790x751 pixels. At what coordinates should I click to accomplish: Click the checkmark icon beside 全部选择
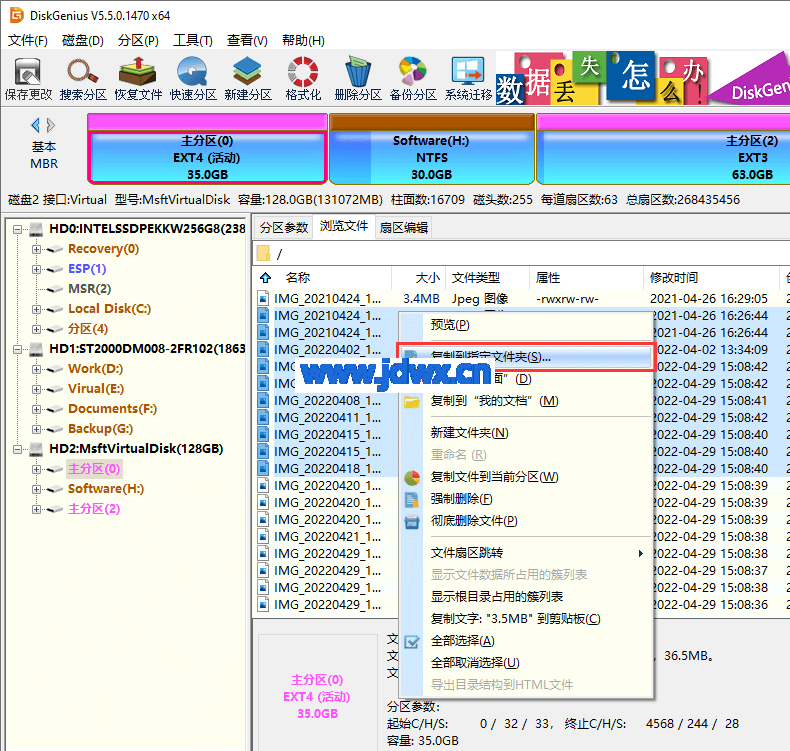412,642
